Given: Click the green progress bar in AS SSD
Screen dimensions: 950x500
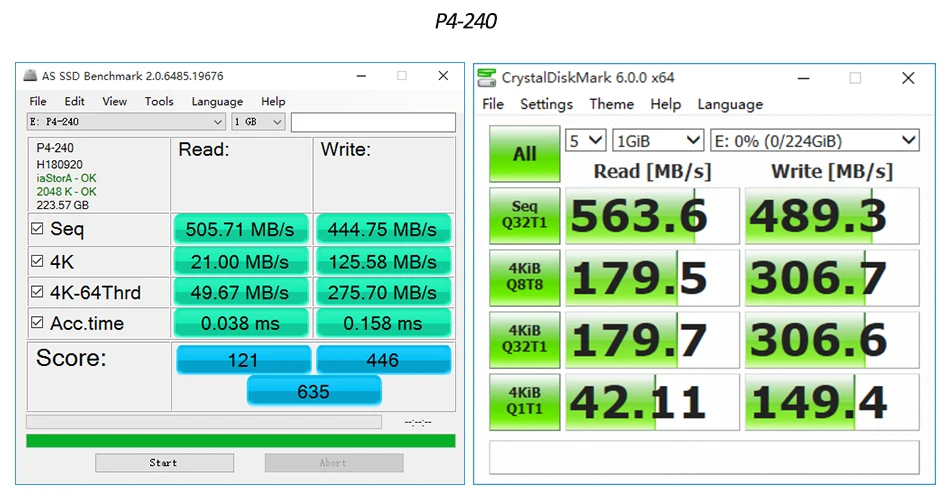Looking at the screenshot, I should point(241,441).
